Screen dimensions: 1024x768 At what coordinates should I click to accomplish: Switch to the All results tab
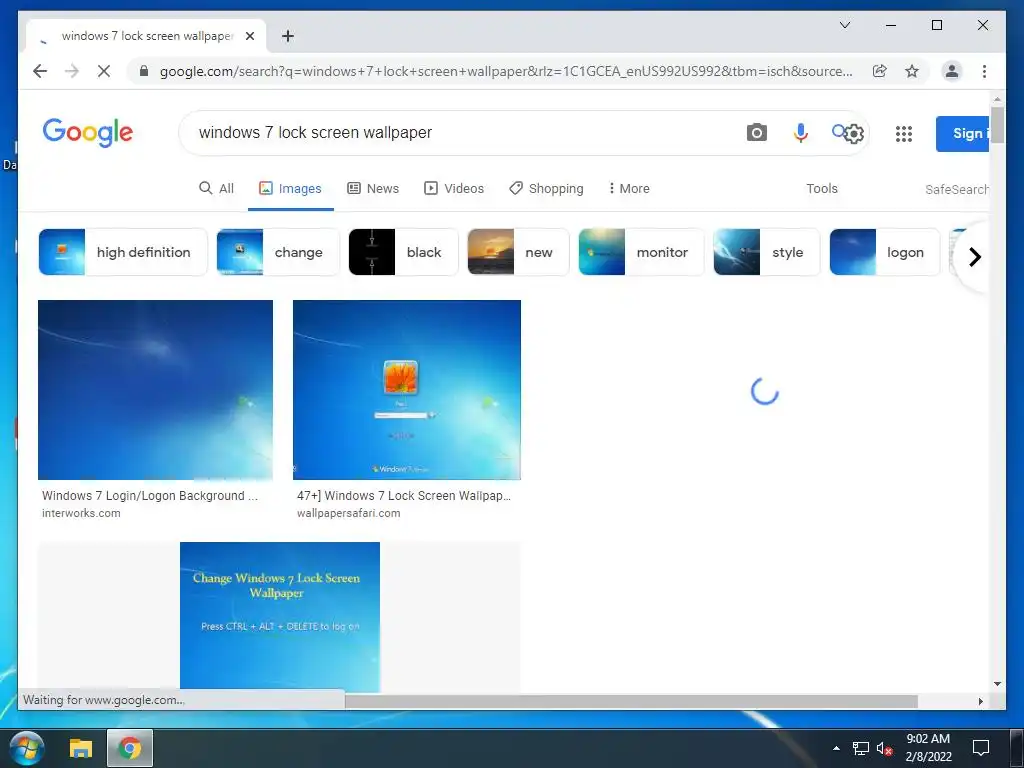[216, 188]
